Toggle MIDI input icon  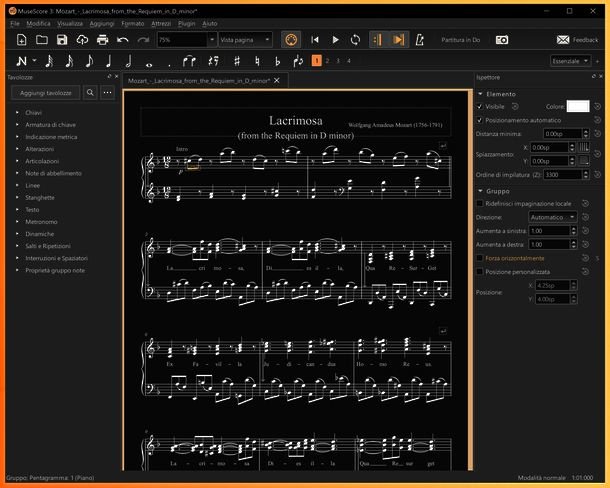(291, 40)
